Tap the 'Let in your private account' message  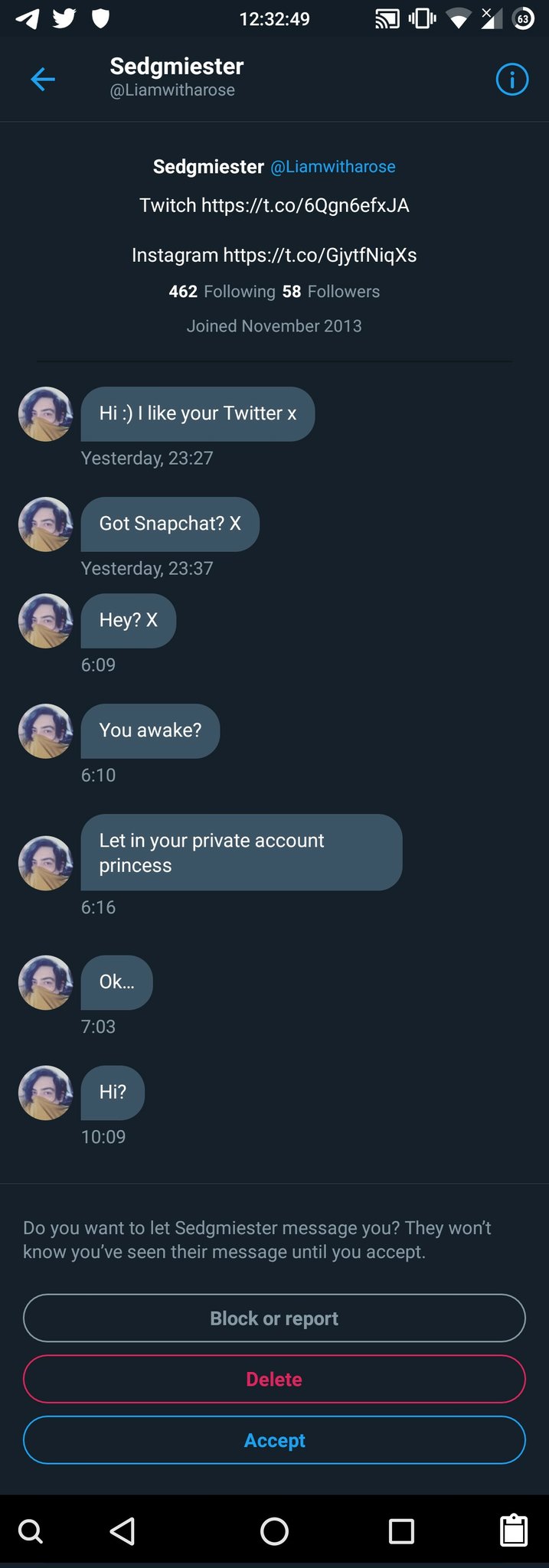(x=241, y=852)
